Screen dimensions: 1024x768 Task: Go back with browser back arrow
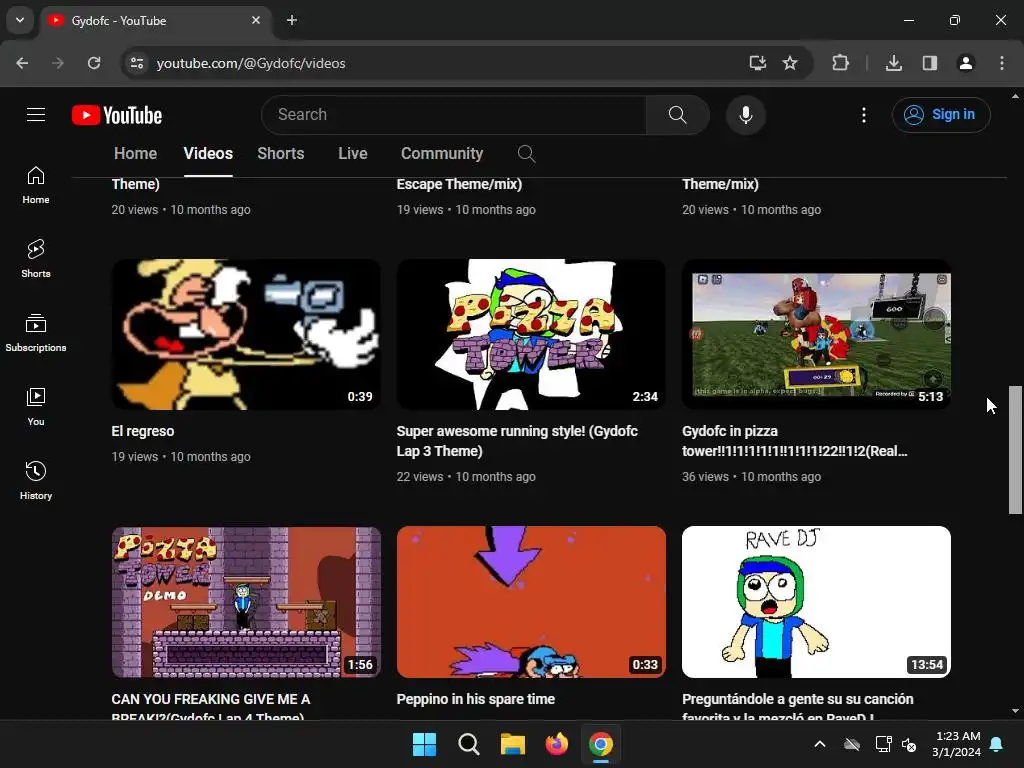coord(22,63)
